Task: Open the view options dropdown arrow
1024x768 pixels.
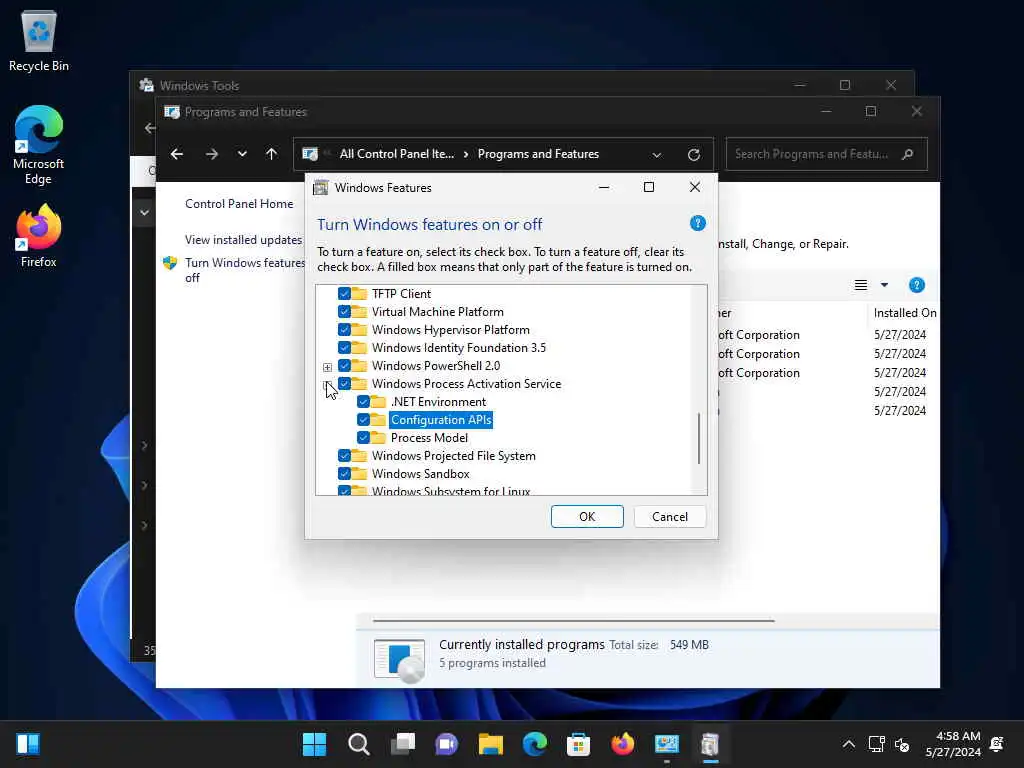Action: pyautogui.click(x=884, y=285)
